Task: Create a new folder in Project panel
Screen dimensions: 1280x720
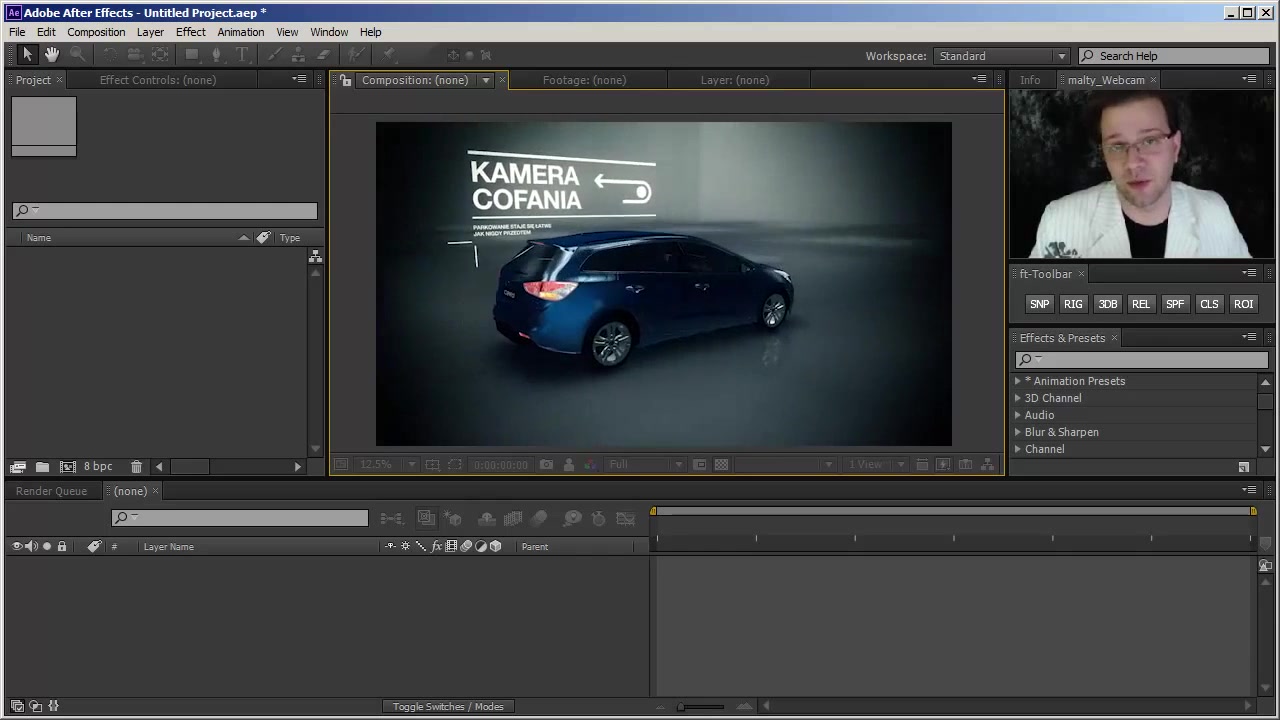Action: pyautogui.click(x=42, y=467)
